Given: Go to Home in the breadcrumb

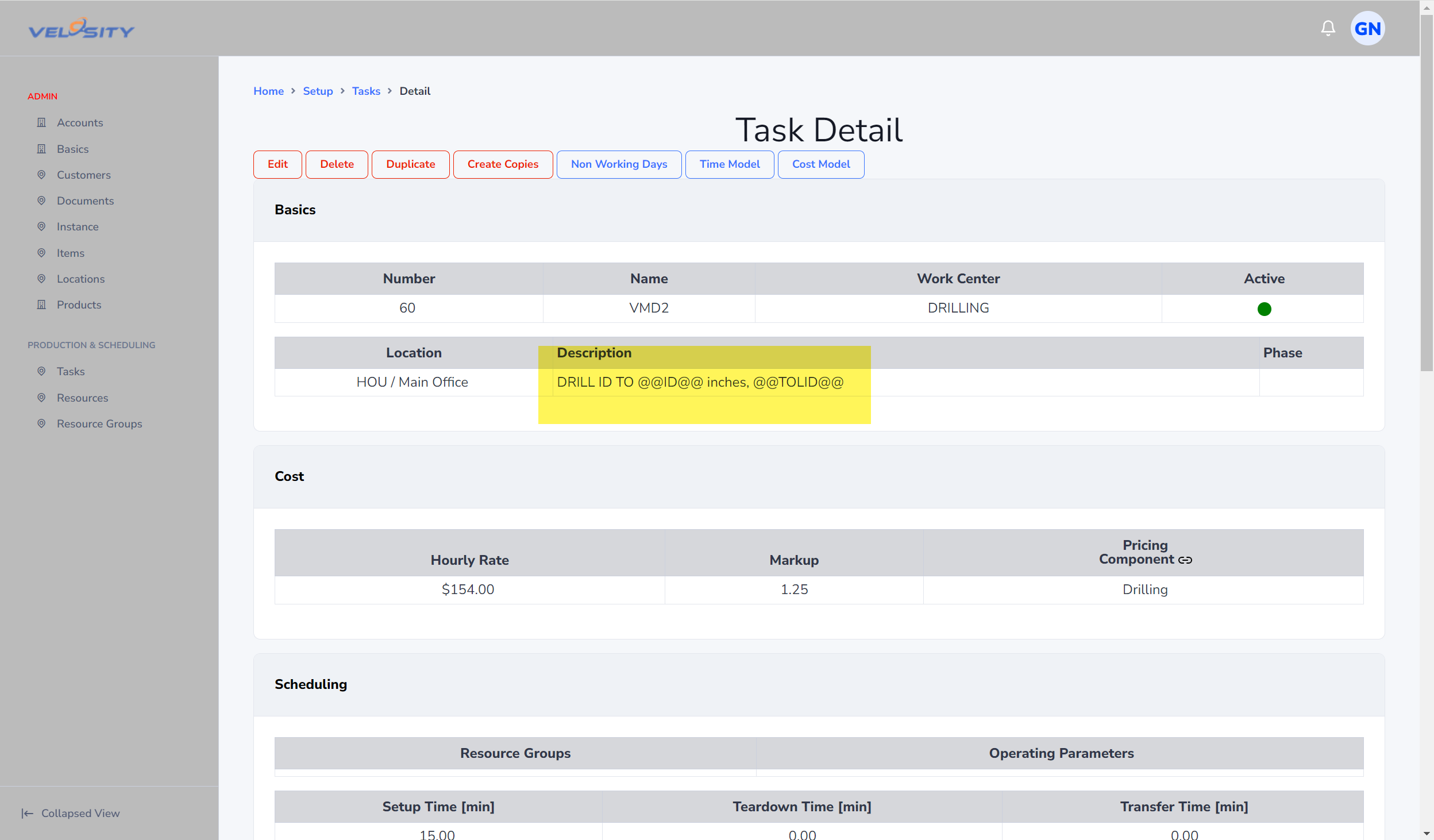Looking at the screenshot, I should (268, 91).
